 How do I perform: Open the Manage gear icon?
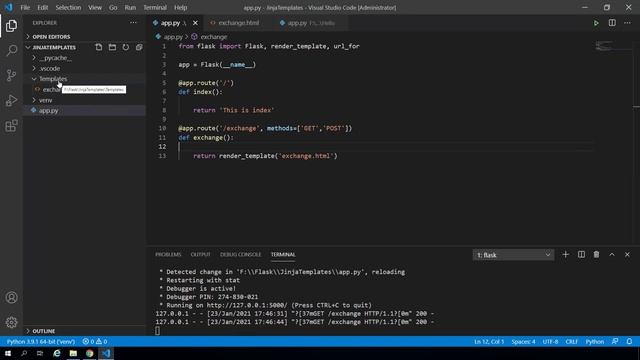click(11, 322)
